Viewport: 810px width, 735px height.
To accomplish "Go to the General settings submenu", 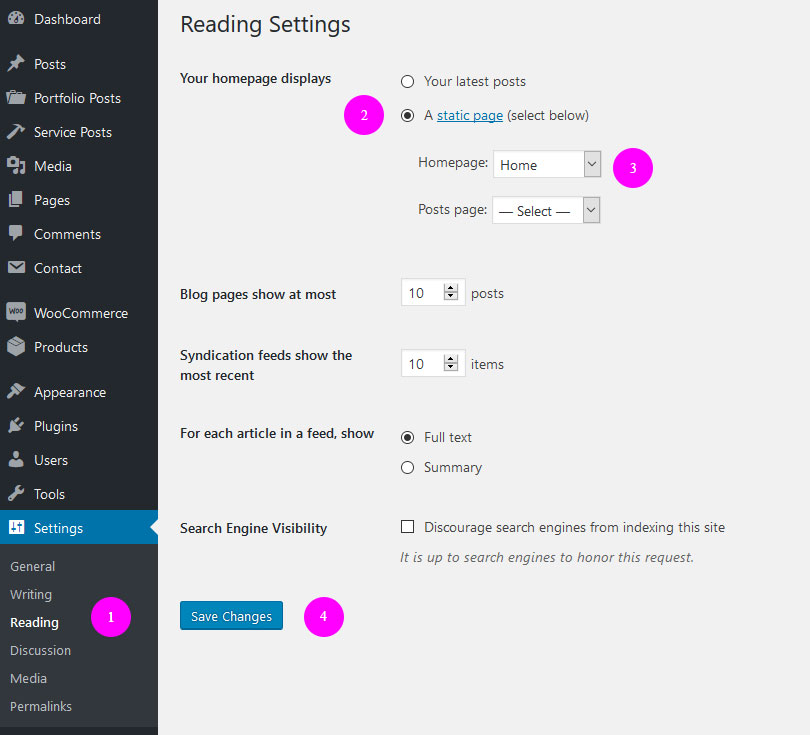I will 33,566.
